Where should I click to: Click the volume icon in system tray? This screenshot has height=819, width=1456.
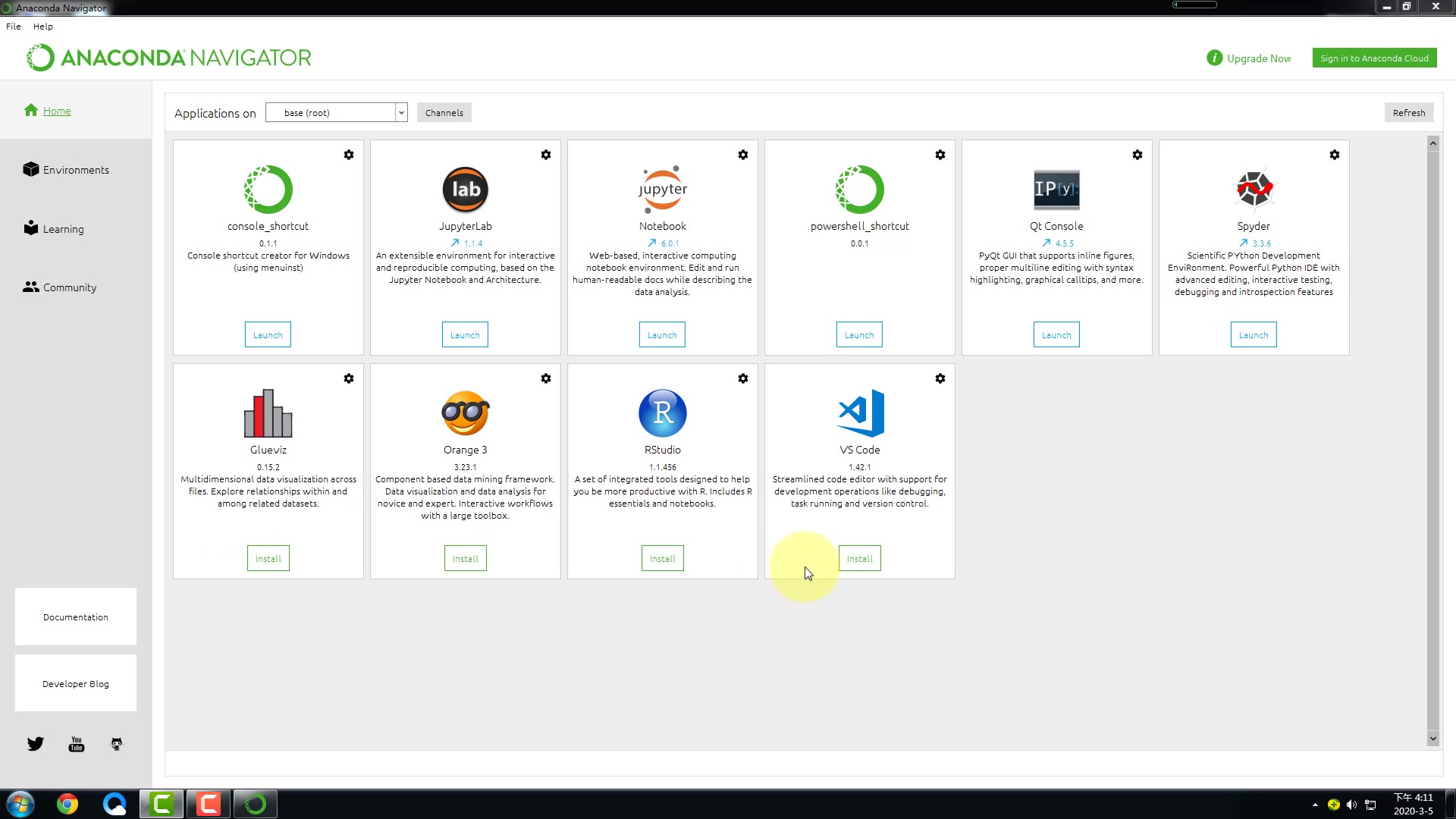(x=1351, y=805)
